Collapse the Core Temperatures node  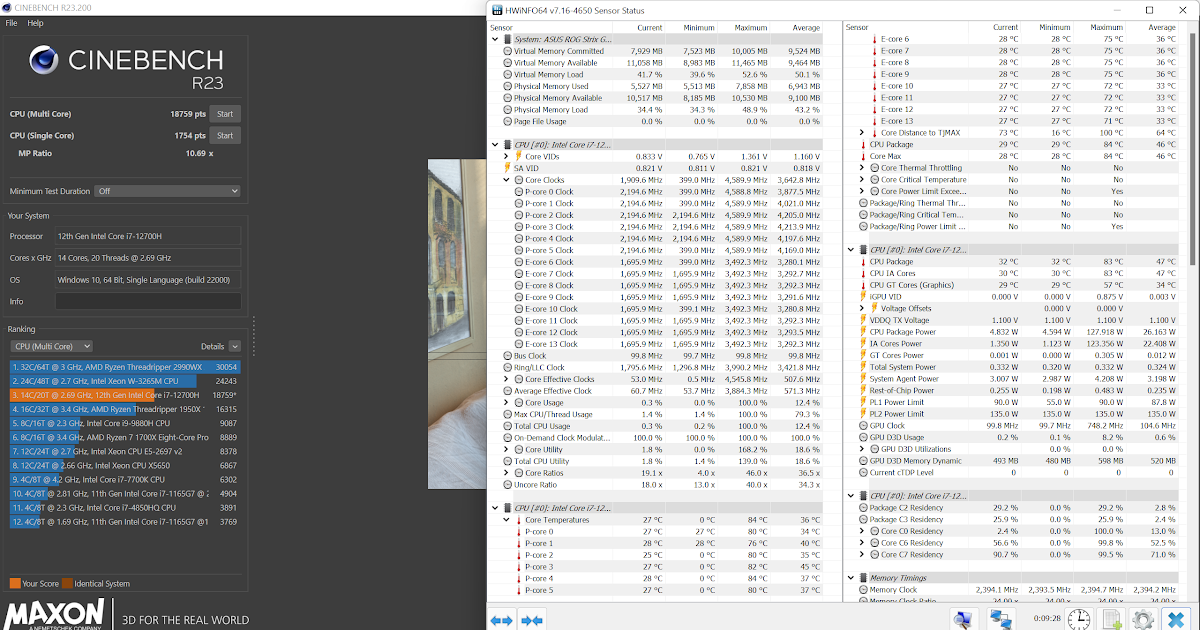507,520
